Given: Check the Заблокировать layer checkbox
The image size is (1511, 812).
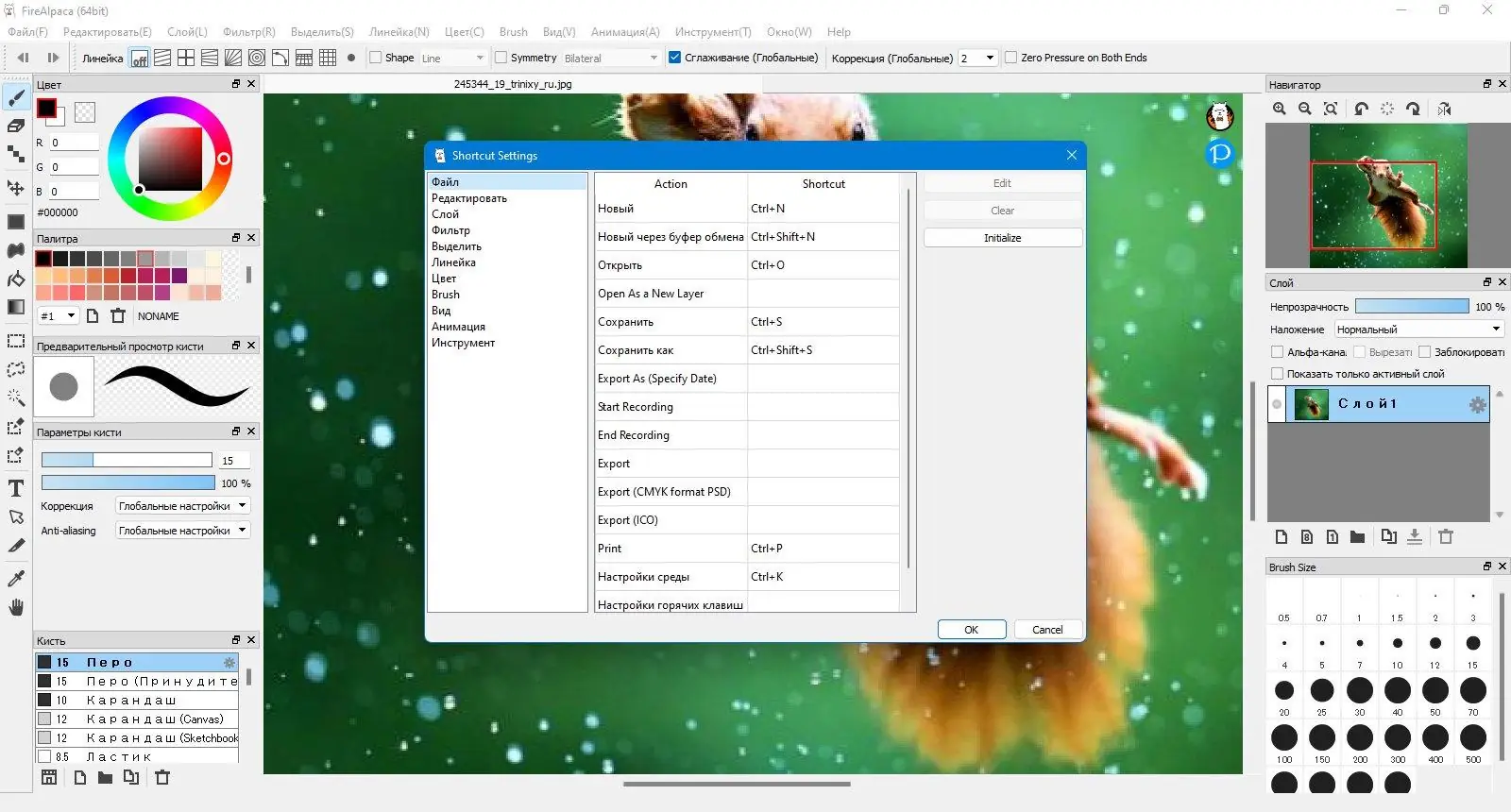Looking at the screenshot, I should (x=1424, y=352).
